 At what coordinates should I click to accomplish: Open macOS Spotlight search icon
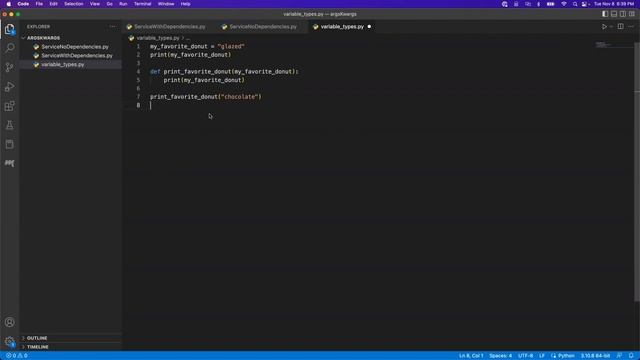point(575,4)
